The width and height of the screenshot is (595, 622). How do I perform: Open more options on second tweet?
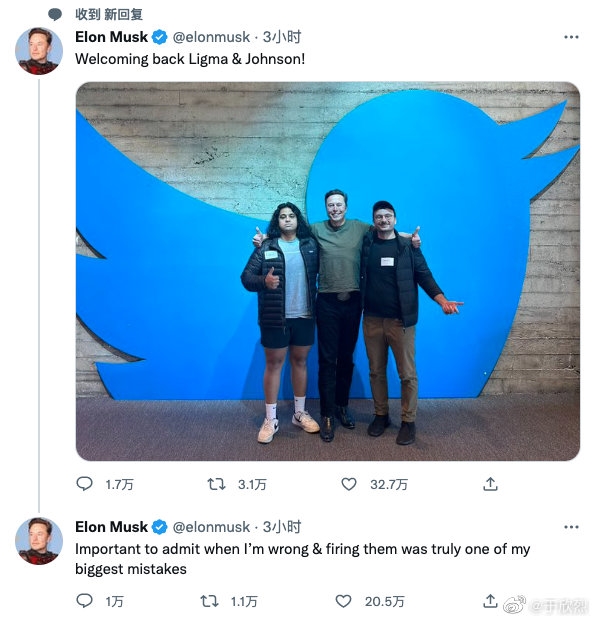(x=571, y=527)
